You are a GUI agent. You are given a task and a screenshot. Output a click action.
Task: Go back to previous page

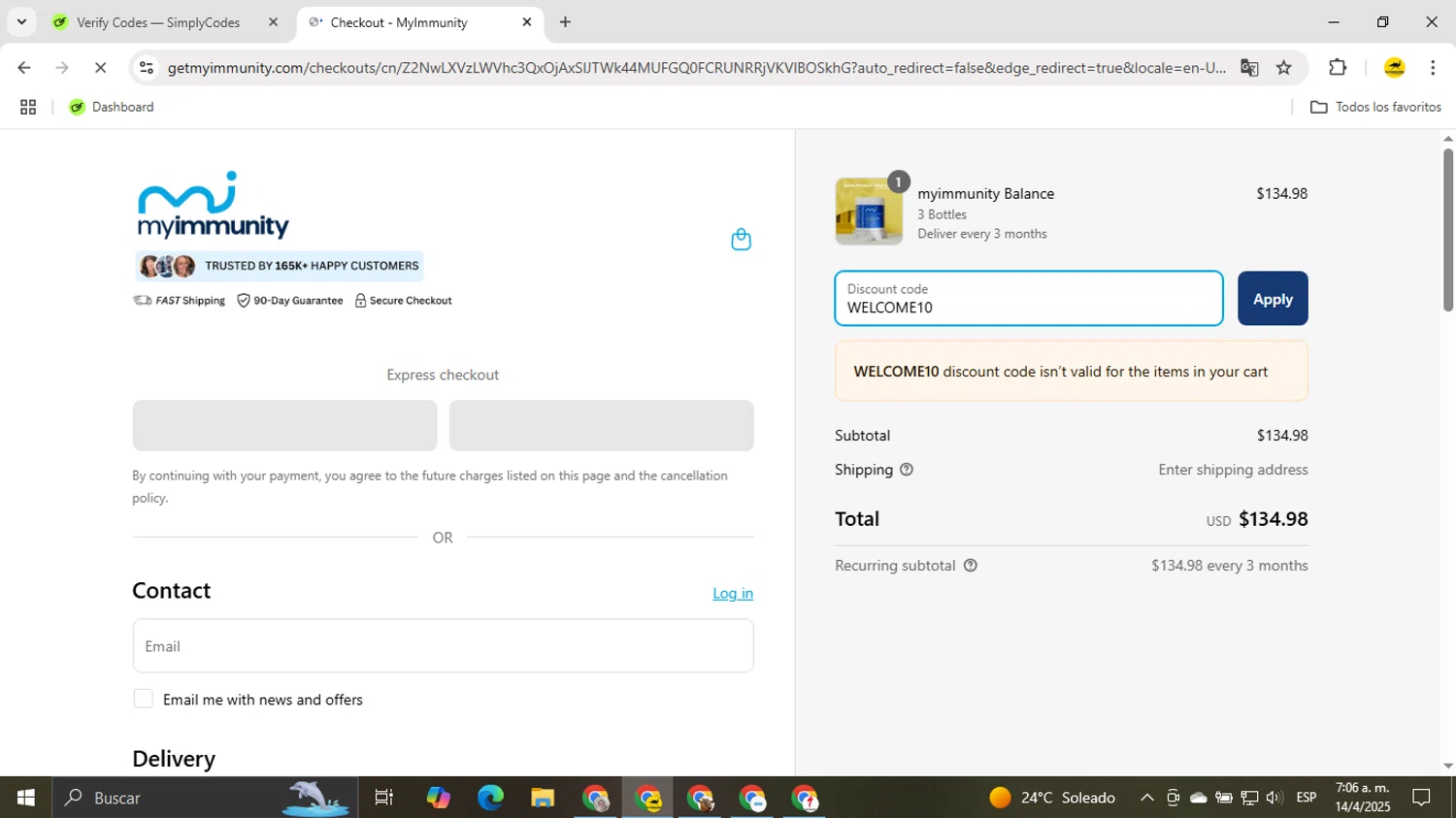(23, 68)
